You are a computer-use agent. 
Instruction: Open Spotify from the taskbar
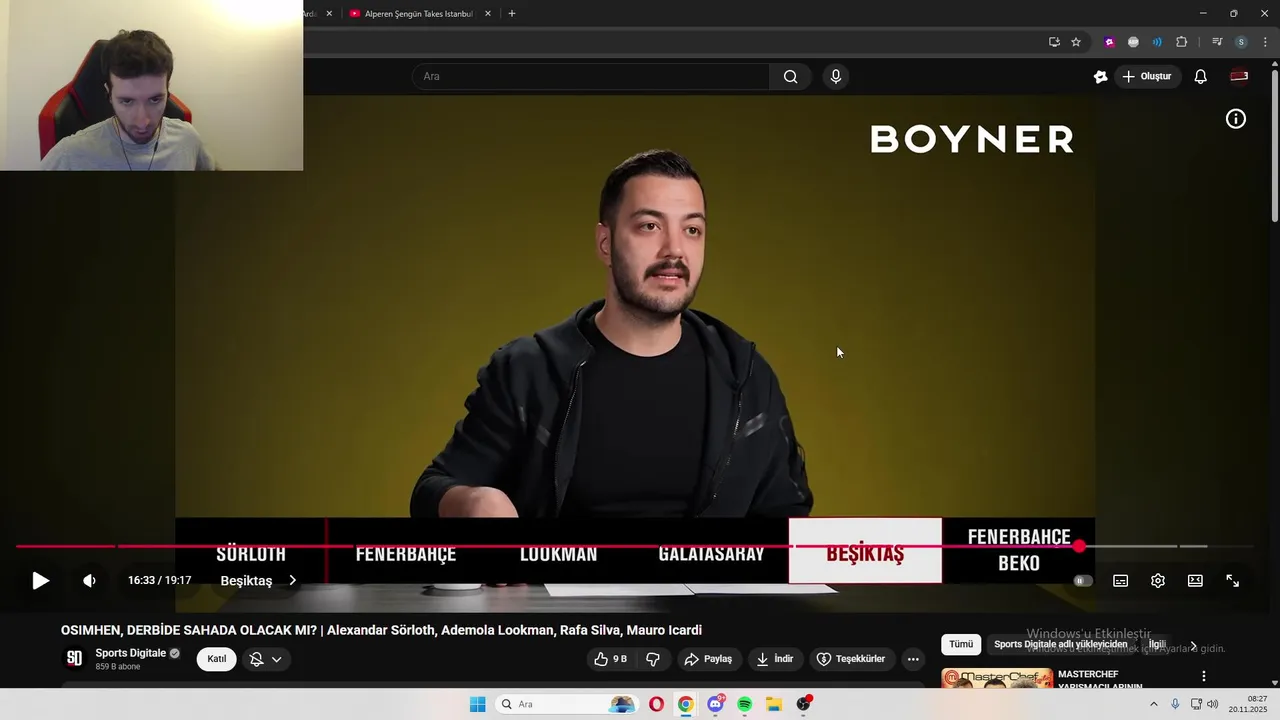[x=745, y=705]
